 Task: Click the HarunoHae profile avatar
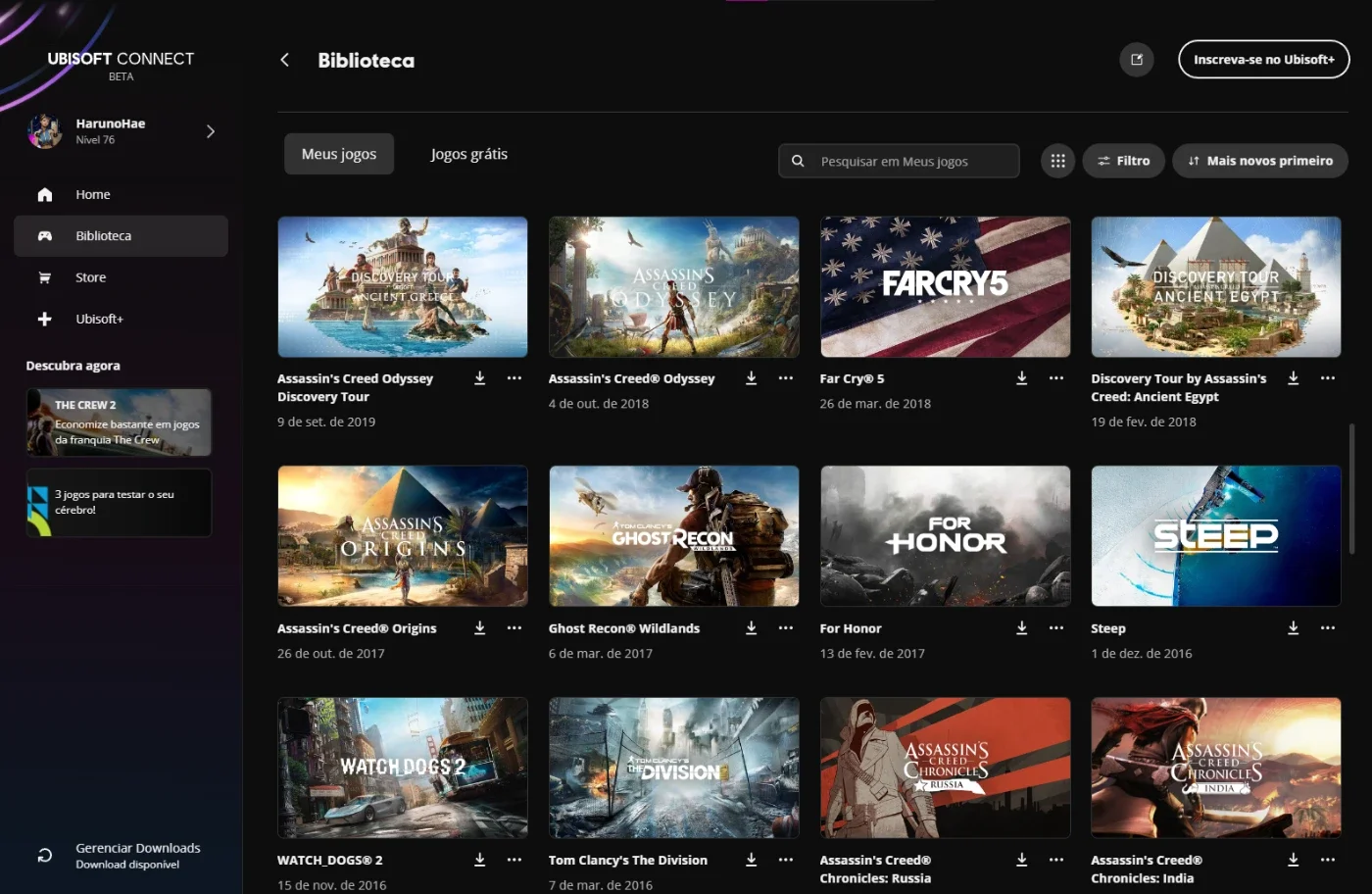pos(45,131)
